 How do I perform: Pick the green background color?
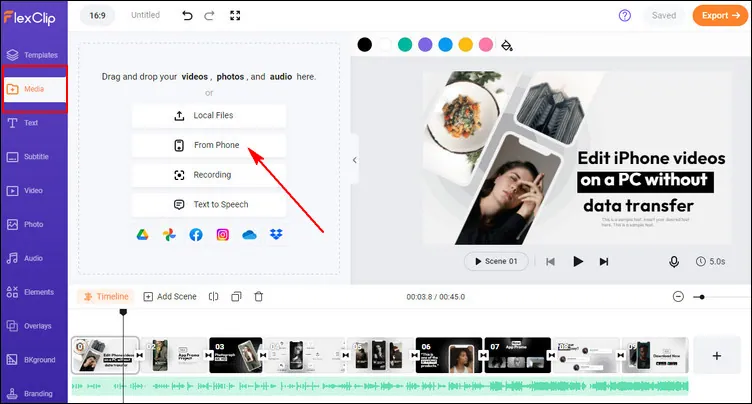(405, 45)
